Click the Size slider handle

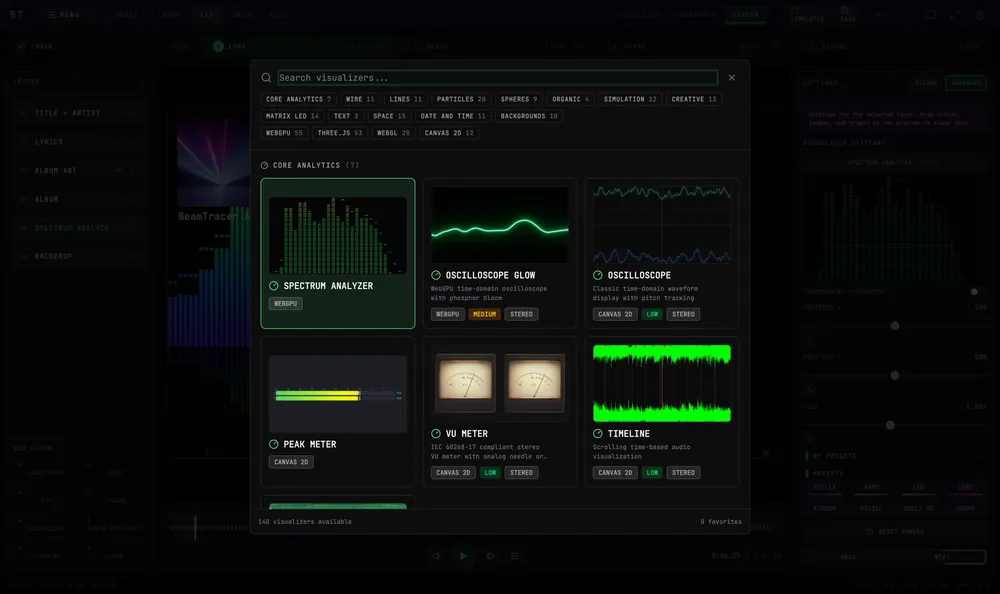(x=890, y=425)
